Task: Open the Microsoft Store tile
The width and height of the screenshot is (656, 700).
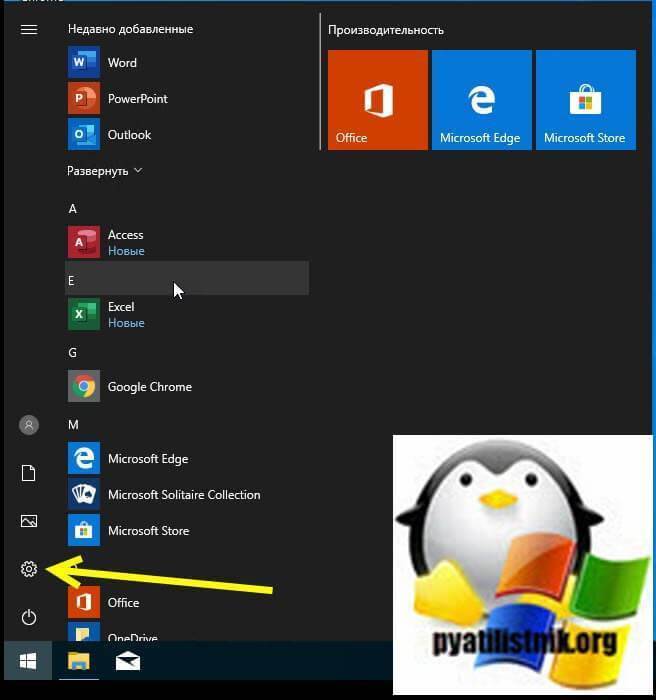Action: click(x=585, y=100)
